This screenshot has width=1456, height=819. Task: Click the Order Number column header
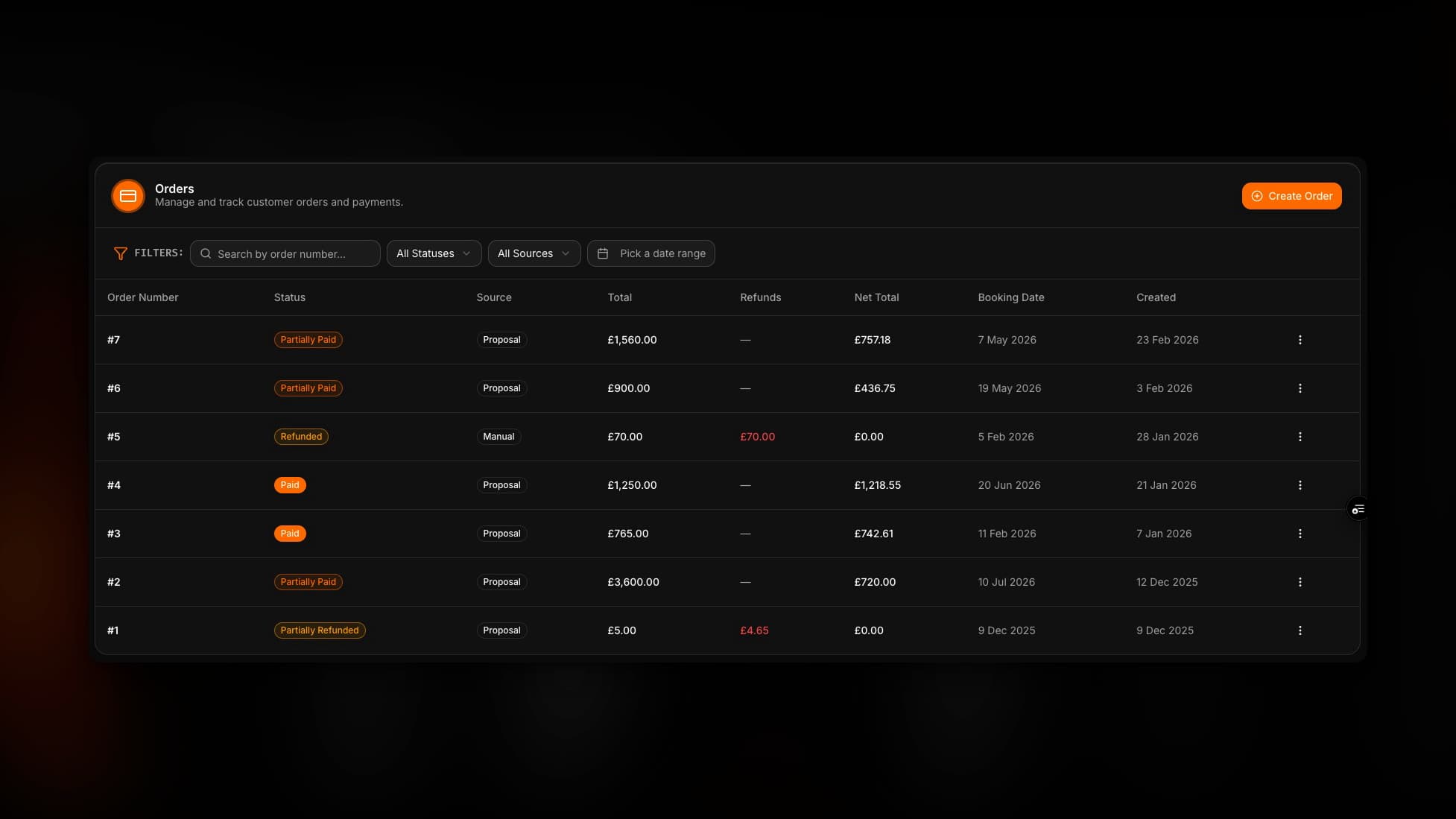tap(142, 297)
